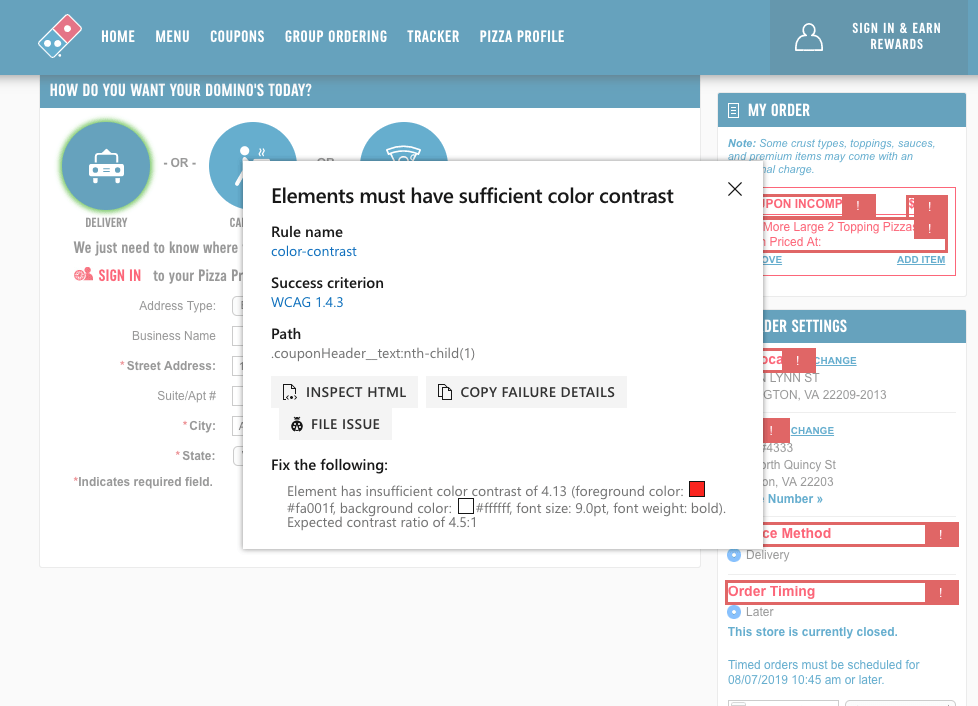Open the MENU navigation item
Image resolution: width=978 pixels, height=706 pixels.
point(172,37)
